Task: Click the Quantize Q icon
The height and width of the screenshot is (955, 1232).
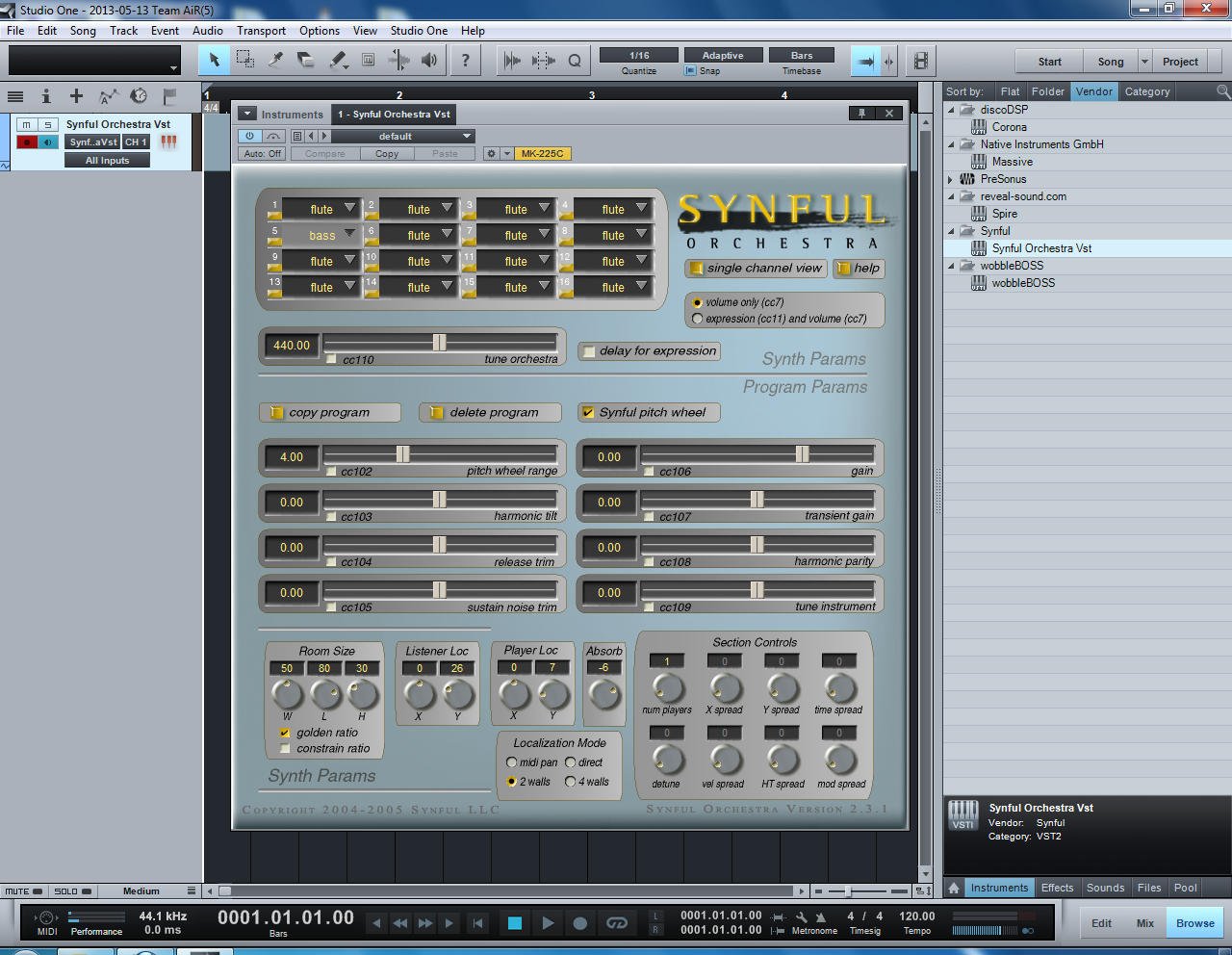Action: 575,61
